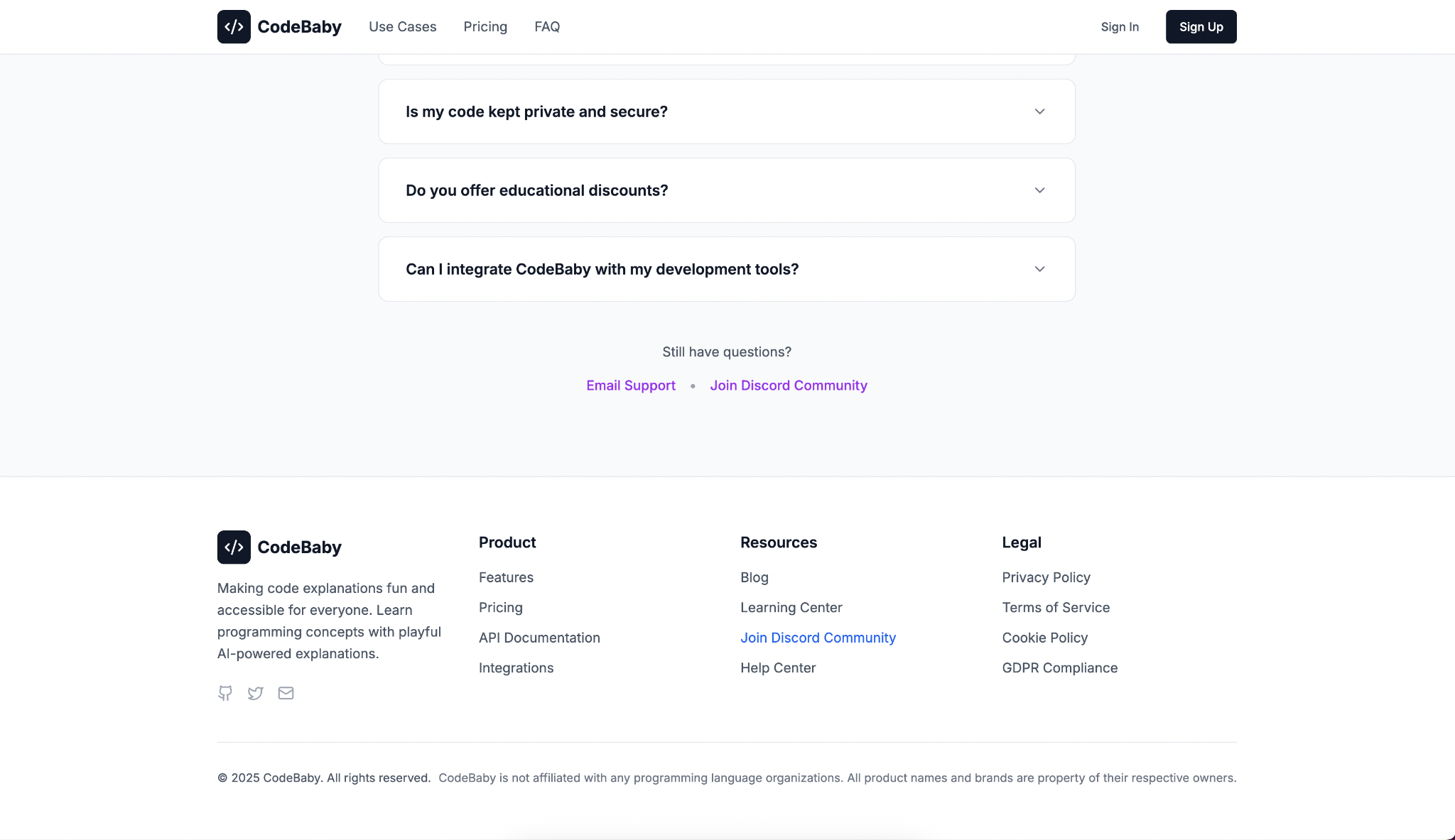Click purple Join Discord Community link under questions
1455x840 pixels.
pyautogui.click(x=789, y=386)
